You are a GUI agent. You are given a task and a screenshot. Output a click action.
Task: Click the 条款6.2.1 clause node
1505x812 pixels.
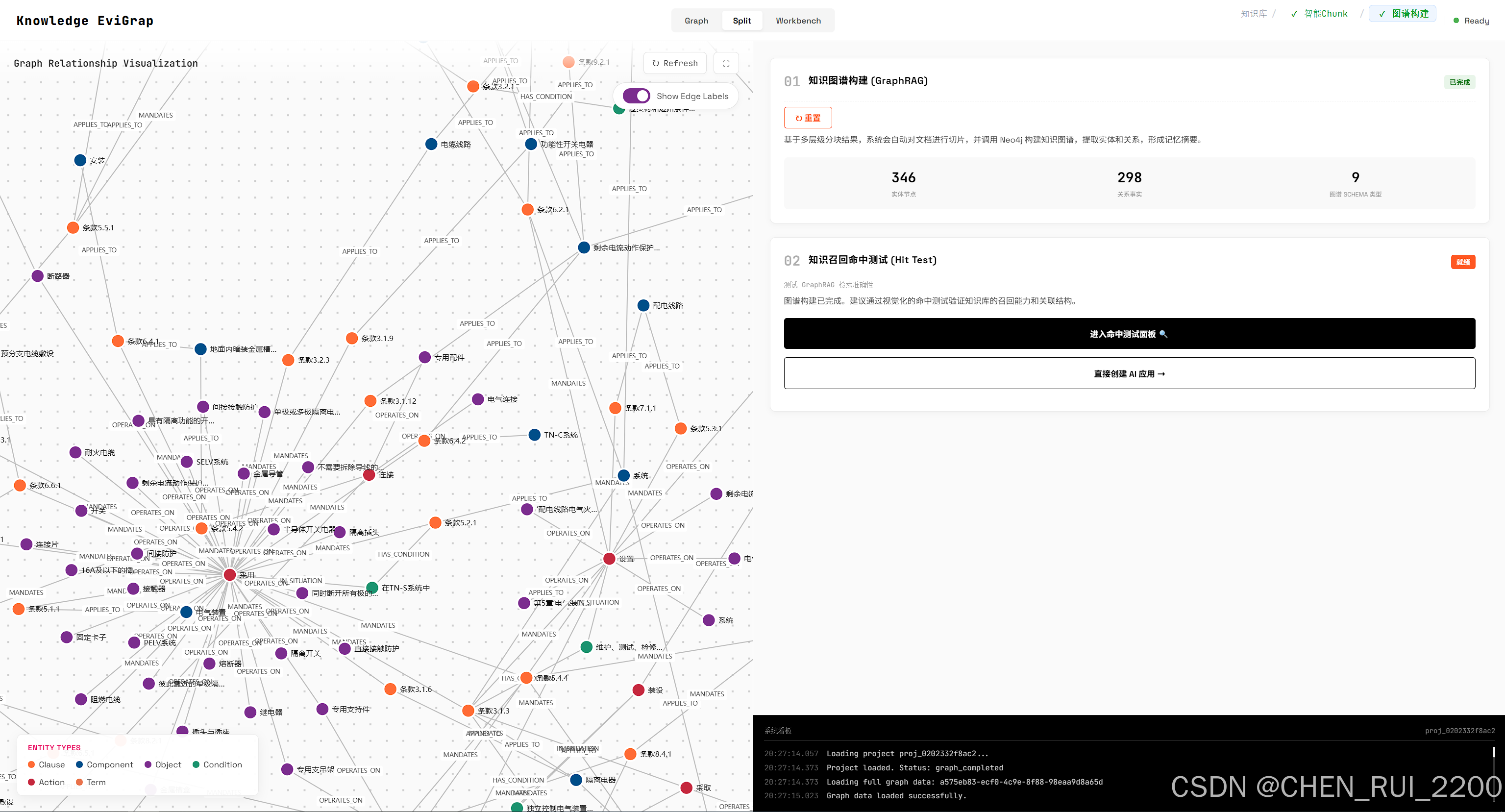(x=527, y=209)
